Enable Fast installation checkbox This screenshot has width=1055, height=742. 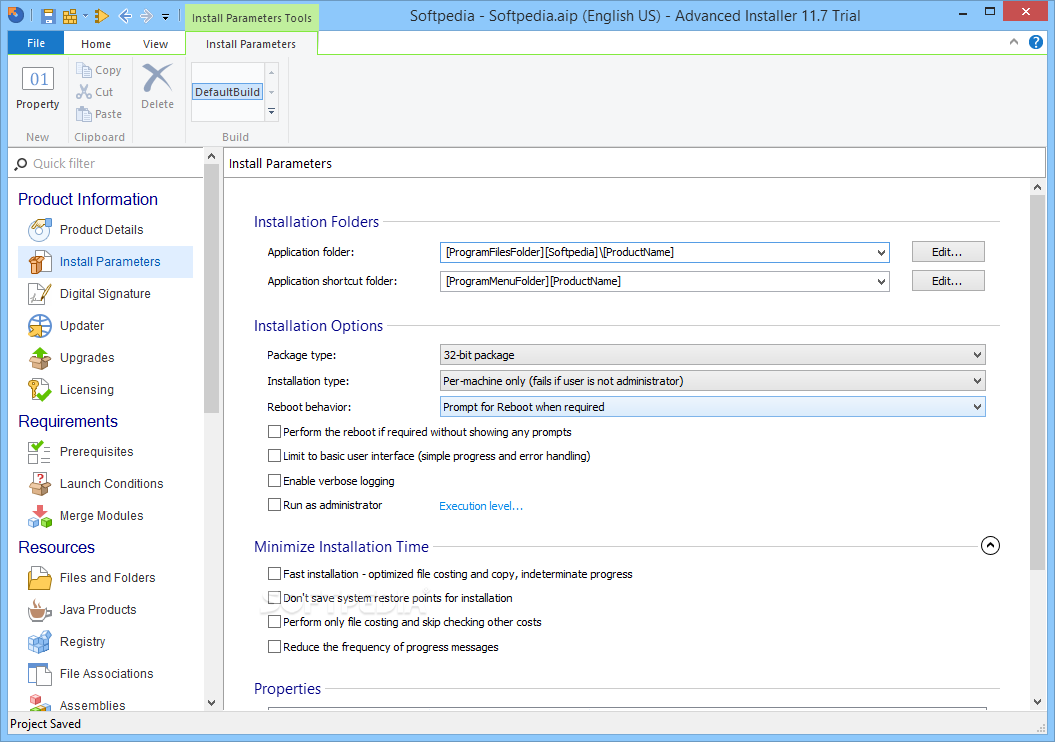275,574
